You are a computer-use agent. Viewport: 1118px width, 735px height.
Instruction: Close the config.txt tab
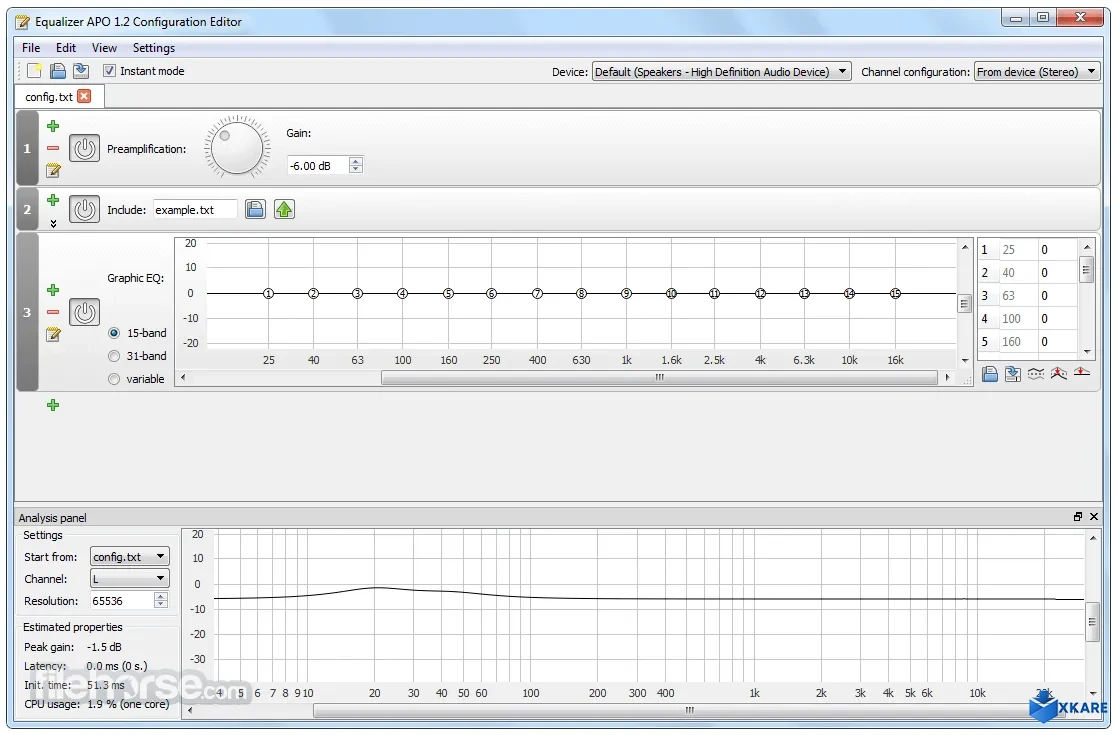click(84, 96)
